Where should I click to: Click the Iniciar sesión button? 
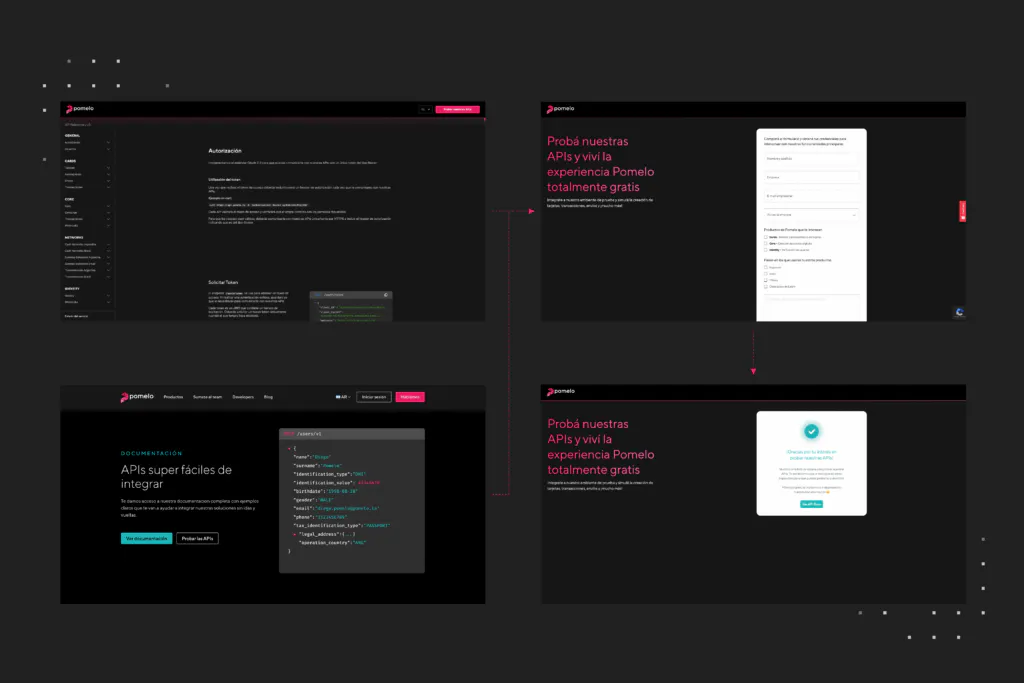pyautogui.click(x=374, y=397)
